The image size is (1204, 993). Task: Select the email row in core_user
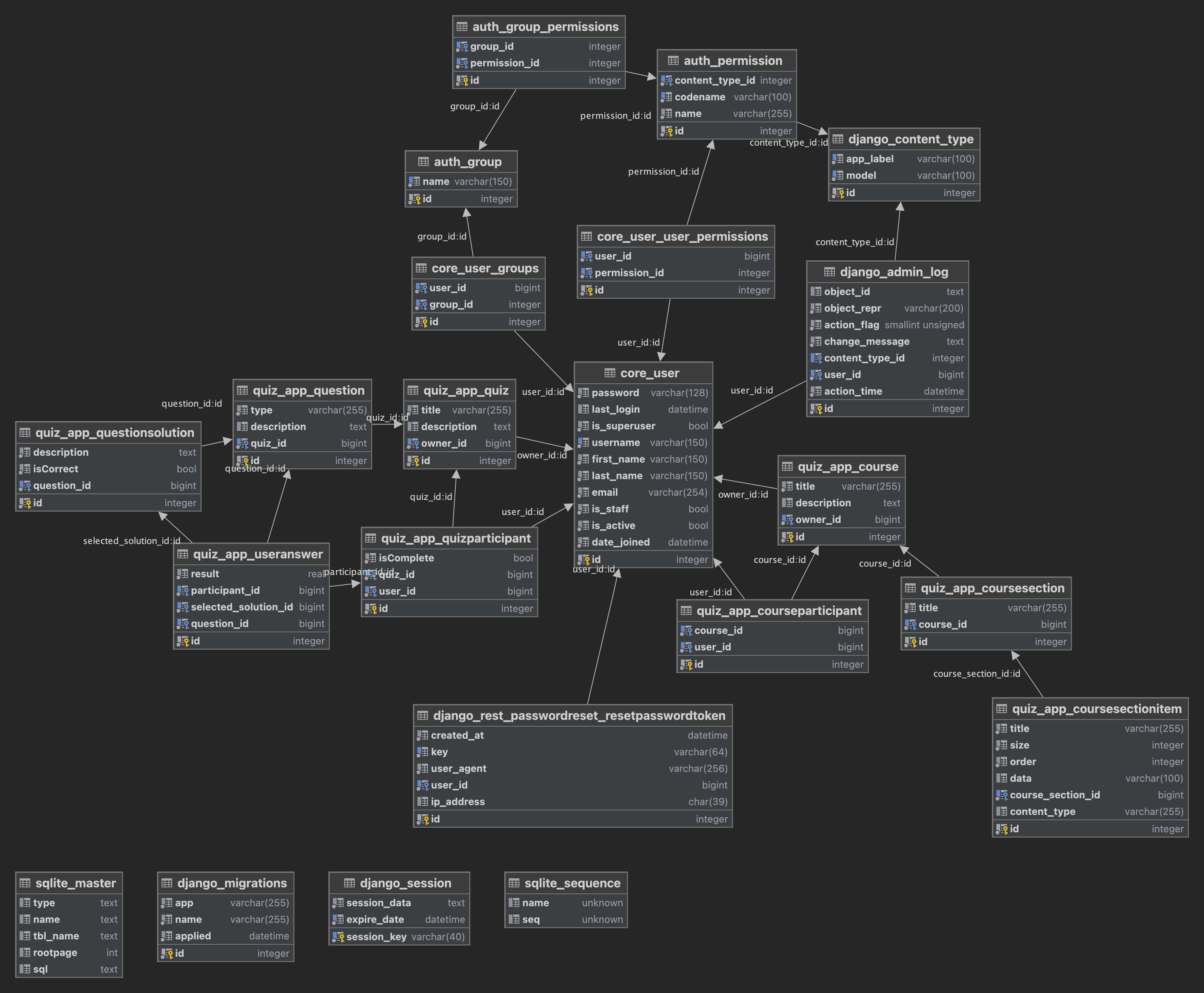coord(604,492)
